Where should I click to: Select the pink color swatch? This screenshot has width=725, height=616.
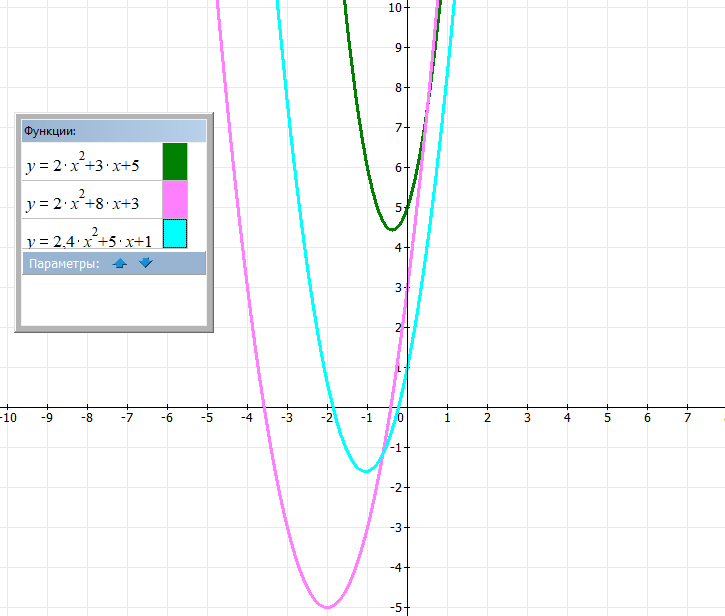(x=175, y=199)
